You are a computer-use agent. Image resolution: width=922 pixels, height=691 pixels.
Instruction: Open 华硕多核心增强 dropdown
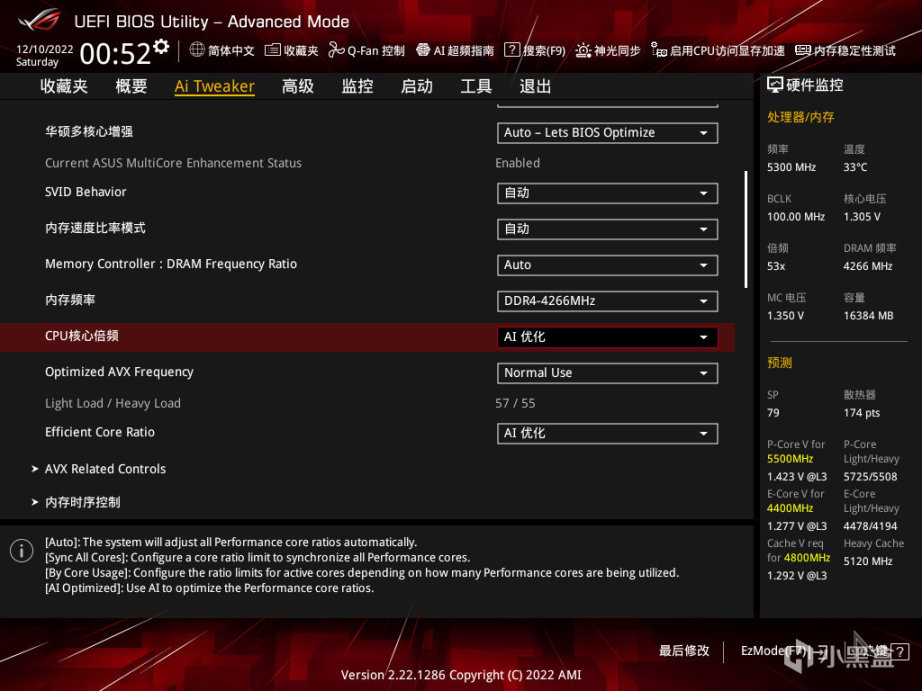607,133
